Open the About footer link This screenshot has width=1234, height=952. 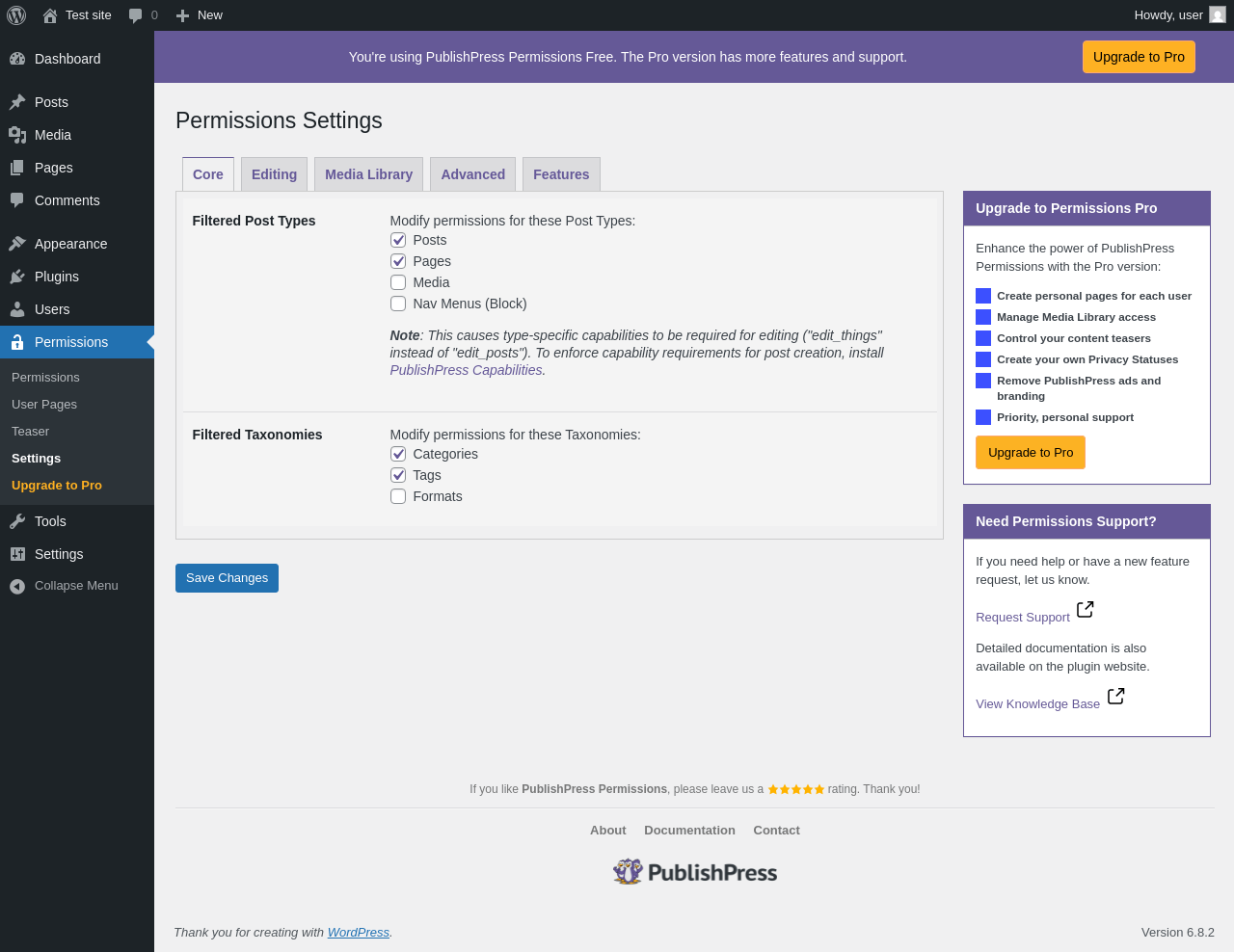click(608, 831)
